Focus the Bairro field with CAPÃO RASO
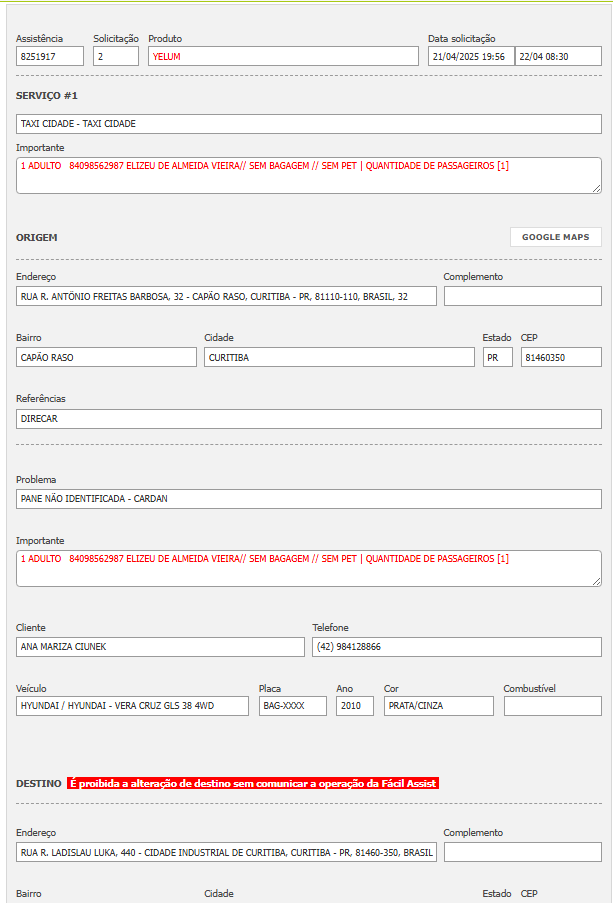Viewport: 613px width, 903px height. click(106, 357)
